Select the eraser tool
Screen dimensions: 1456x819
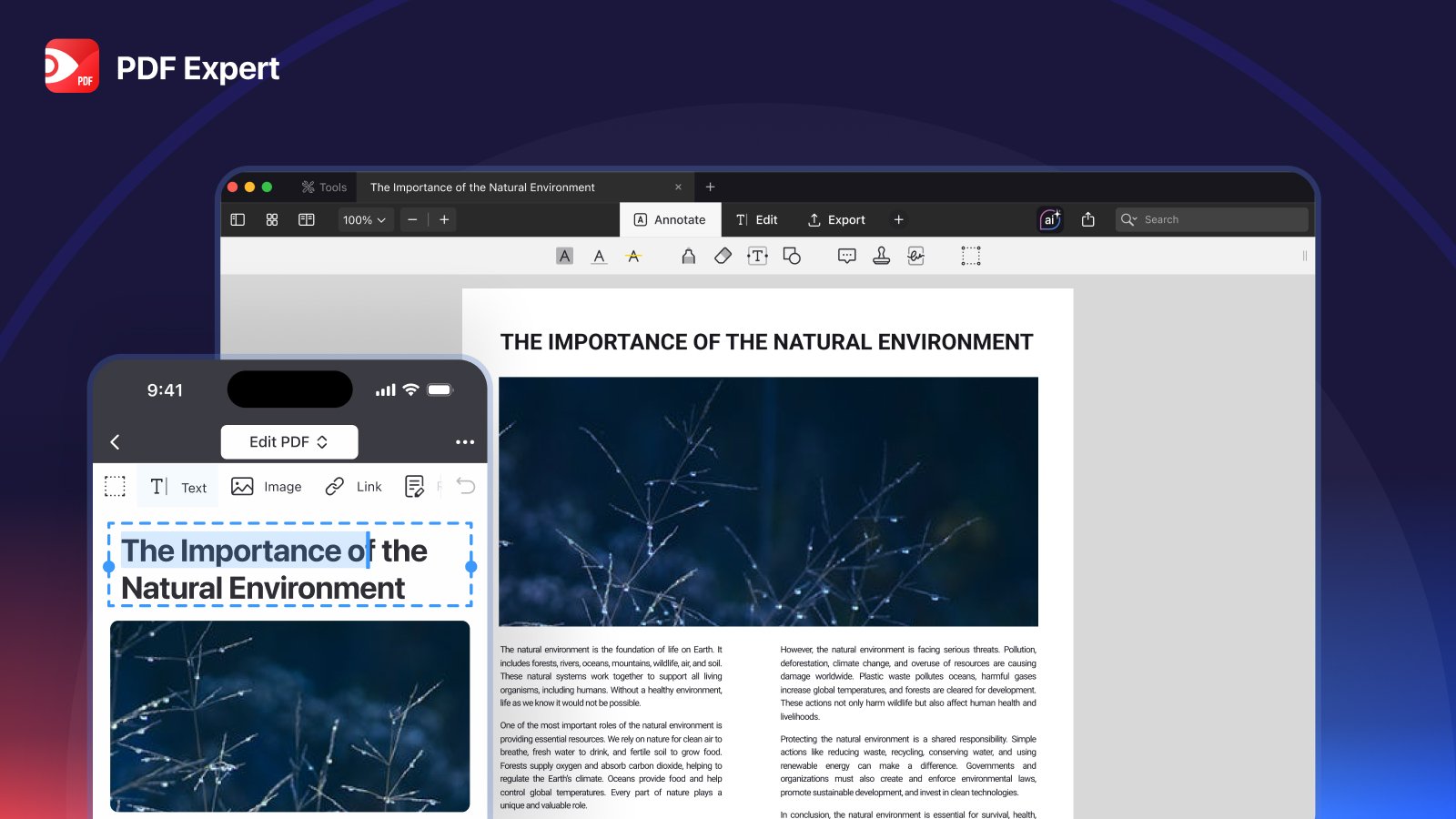pyautogui.click(x=723, y=257)
